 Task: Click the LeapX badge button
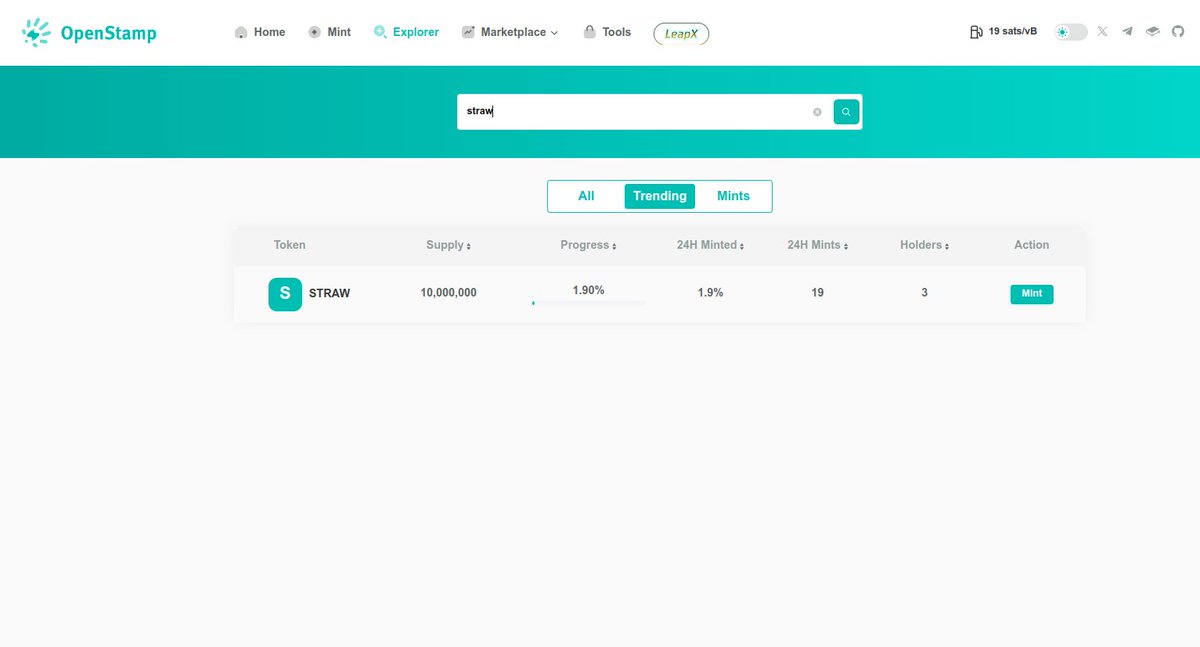click(x=681, y=33)
